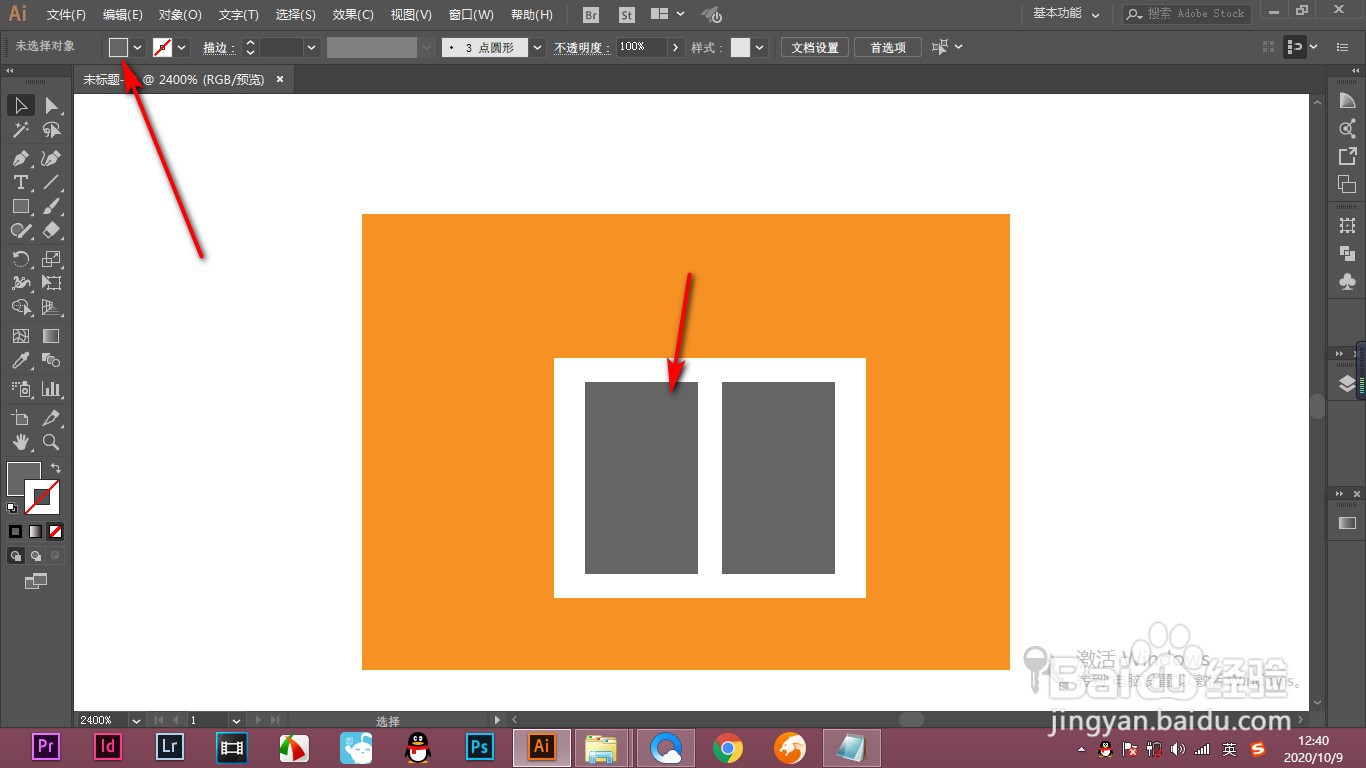Viewport: 1366px width, 768px height.
Task: Click the 文档设置 button
Action: (x=815, y=47)
